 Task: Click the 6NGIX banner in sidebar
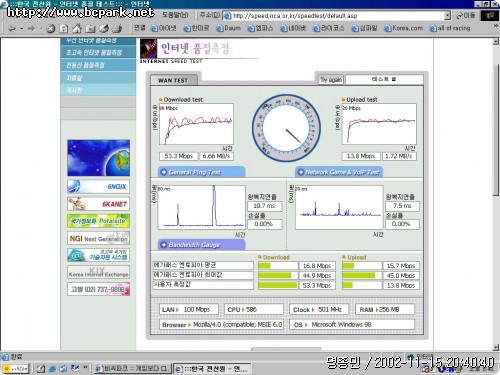(x=98, y=187)
